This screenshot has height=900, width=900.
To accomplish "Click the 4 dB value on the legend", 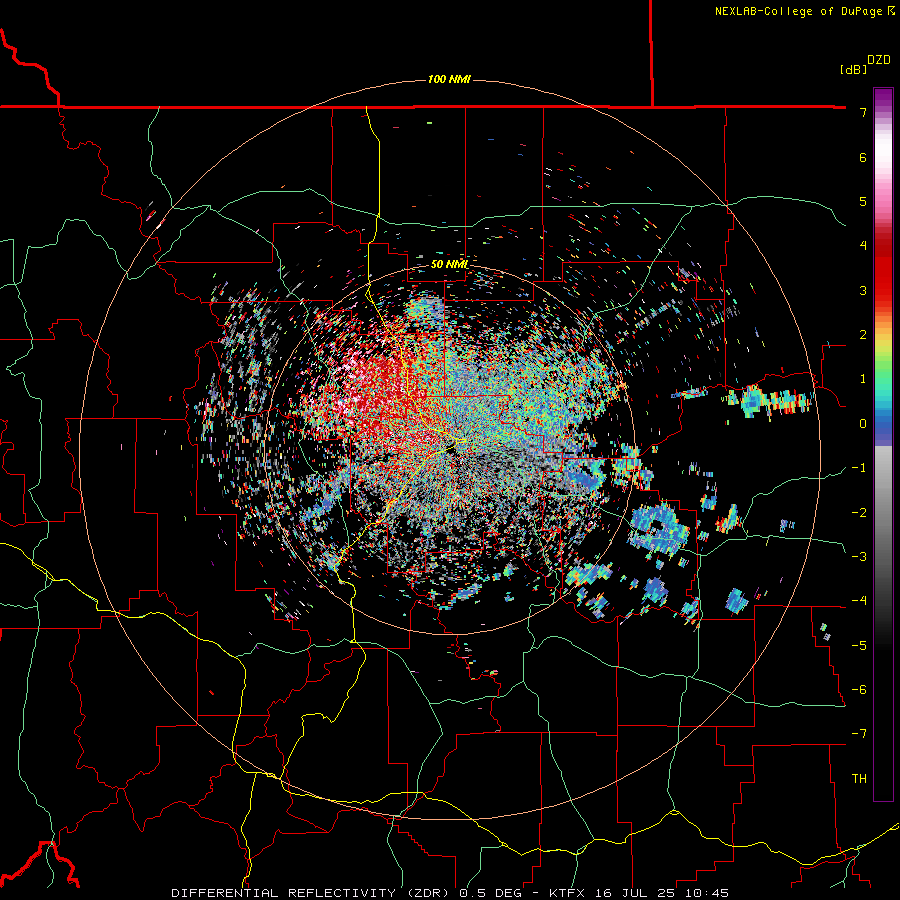I will (x=863, y=245).
